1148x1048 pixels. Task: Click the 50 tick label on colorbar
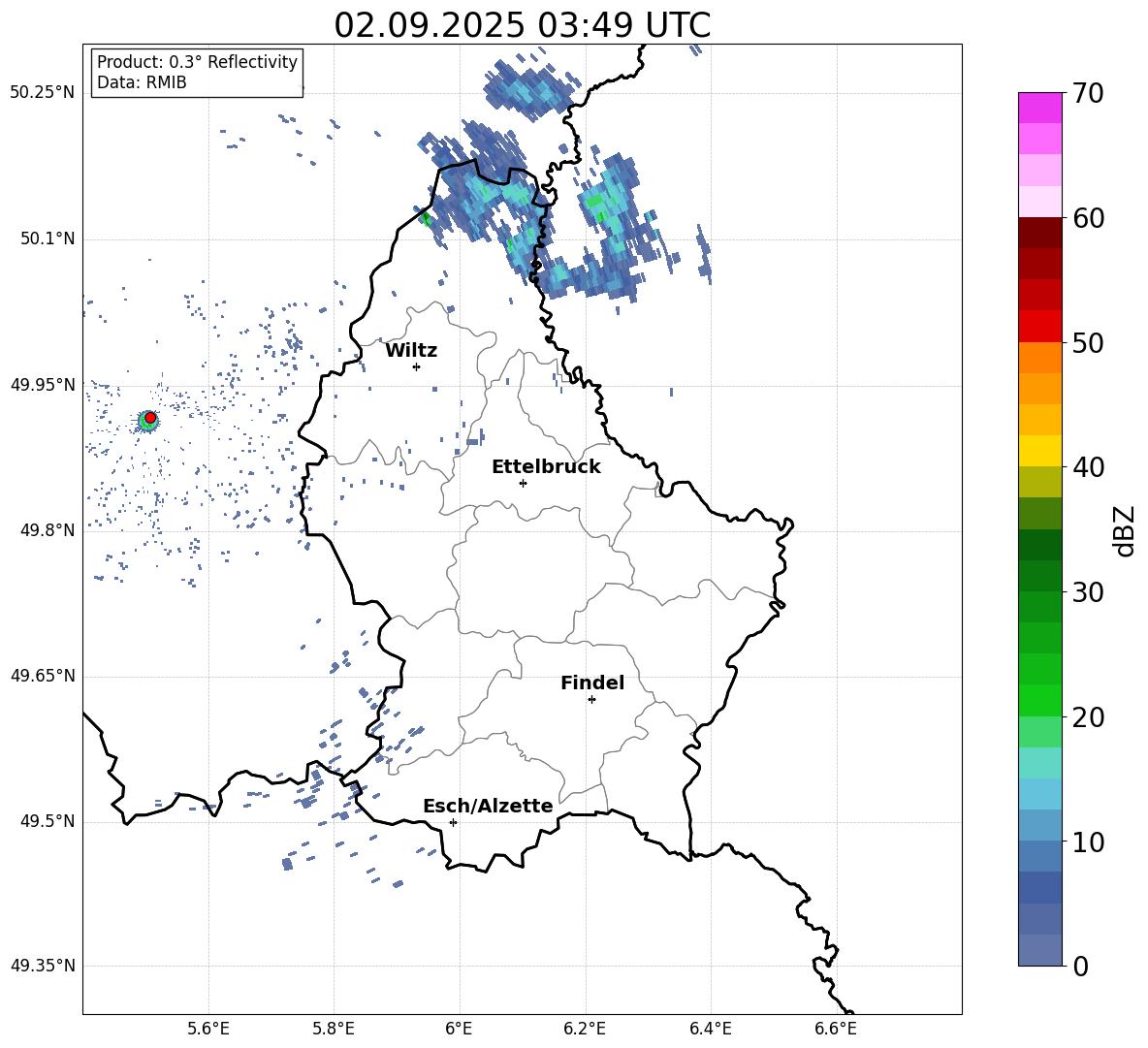[1088, 342]
